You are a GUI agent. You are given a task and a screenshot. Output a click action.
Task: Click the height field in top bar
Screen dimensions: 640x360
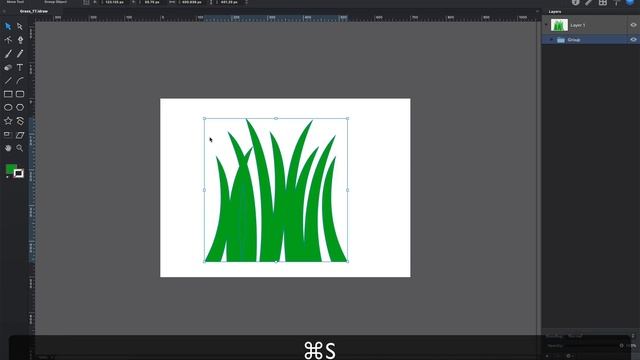pyautogui.click(x=229, y=2)
